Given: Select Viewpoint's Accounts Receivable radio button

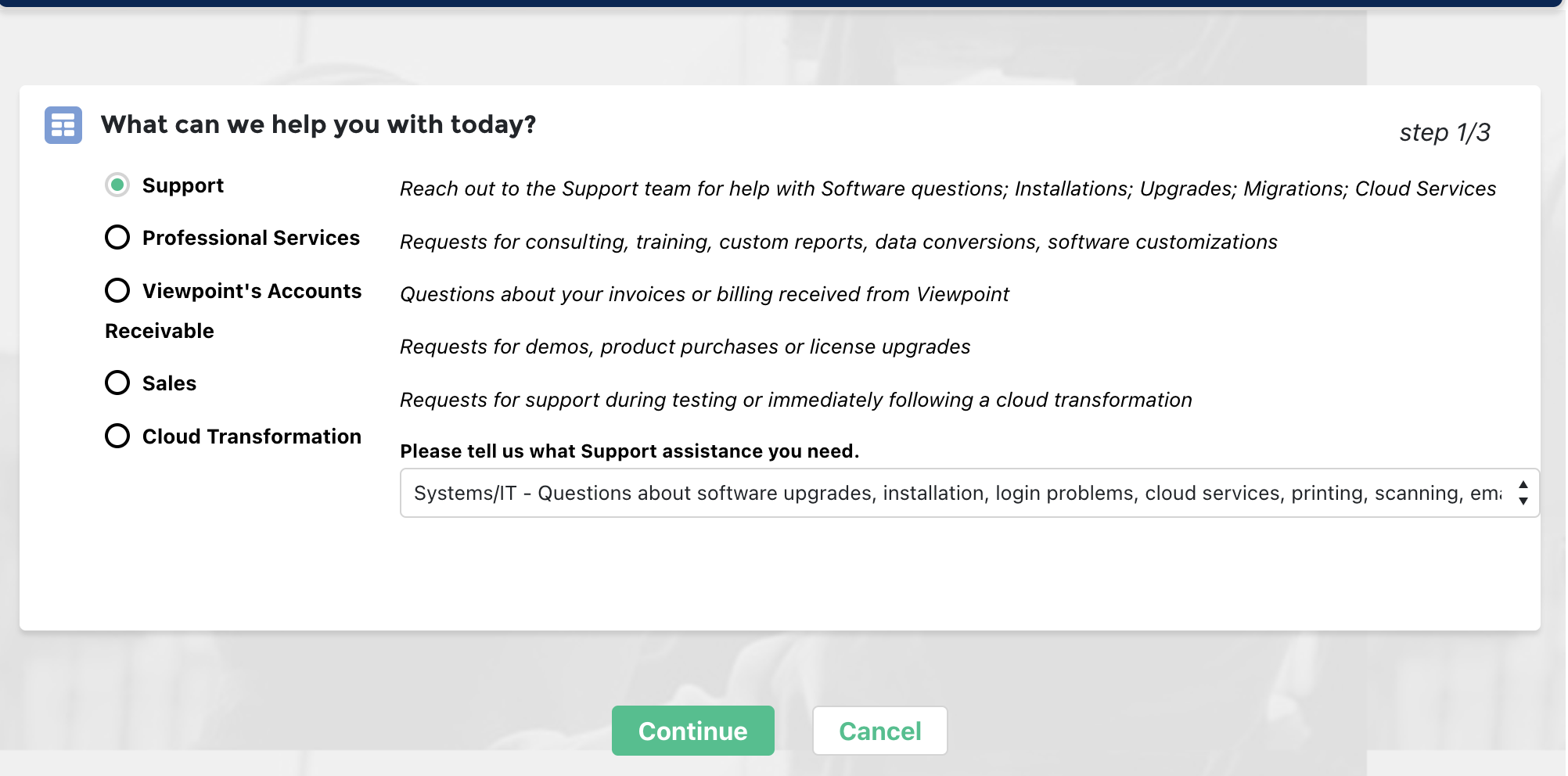Looking at the screenshot, I should coord(117,290).
